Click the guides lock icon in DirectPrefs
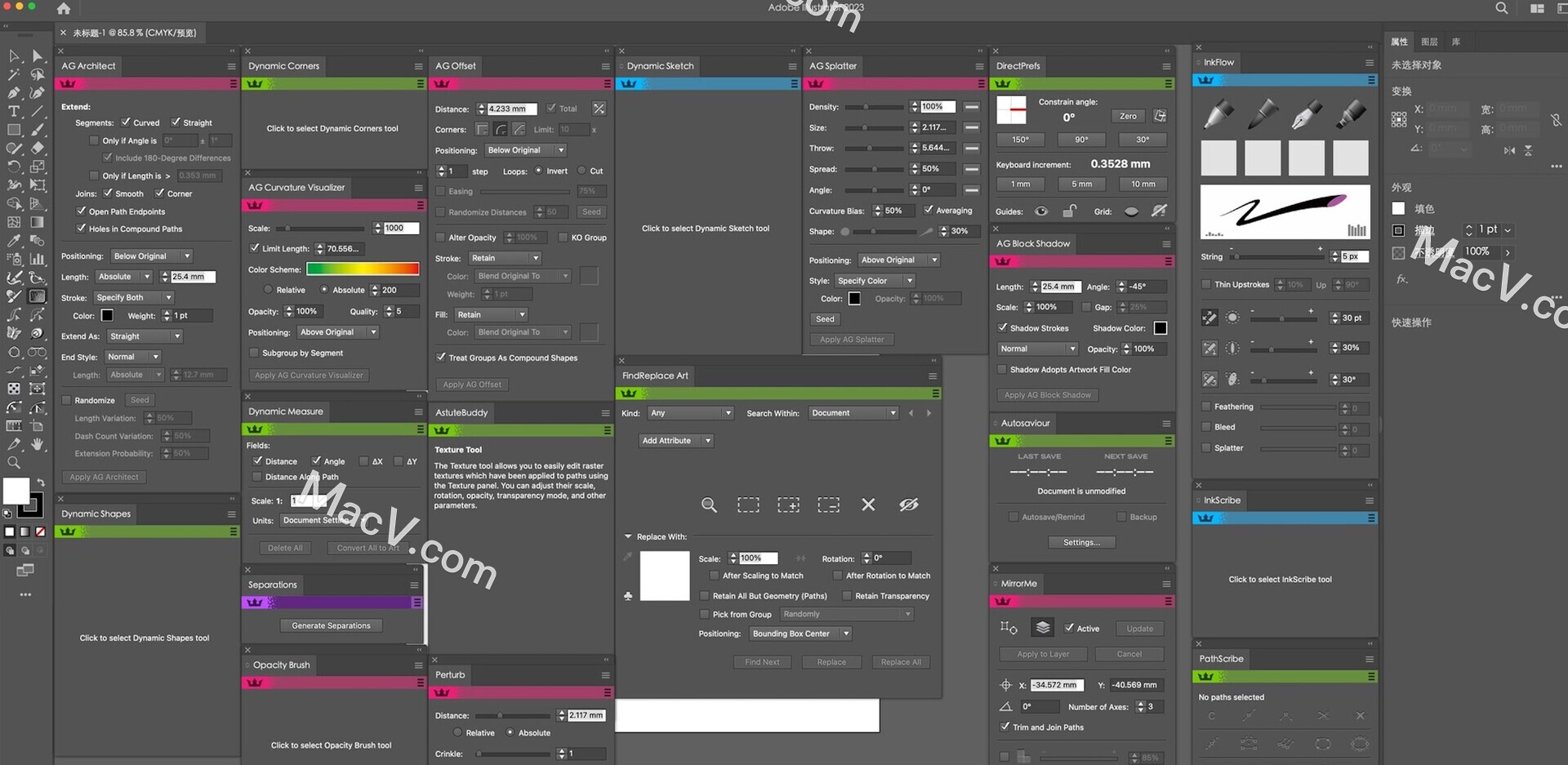The height and width of the screenshot is (765, 1568). coord(1069,211)
